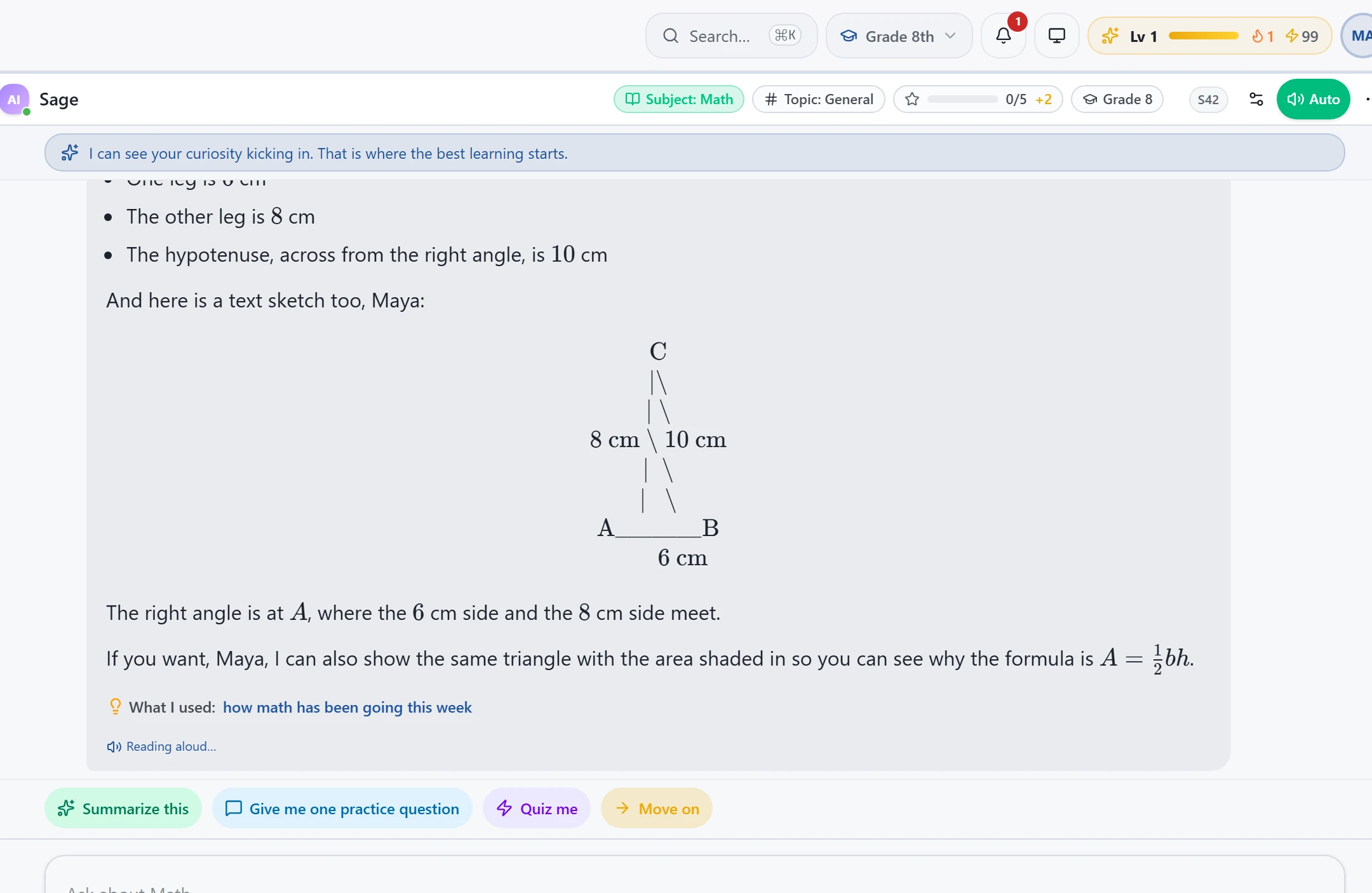Click the Lv 1 level progress bar

[1204, 36]
